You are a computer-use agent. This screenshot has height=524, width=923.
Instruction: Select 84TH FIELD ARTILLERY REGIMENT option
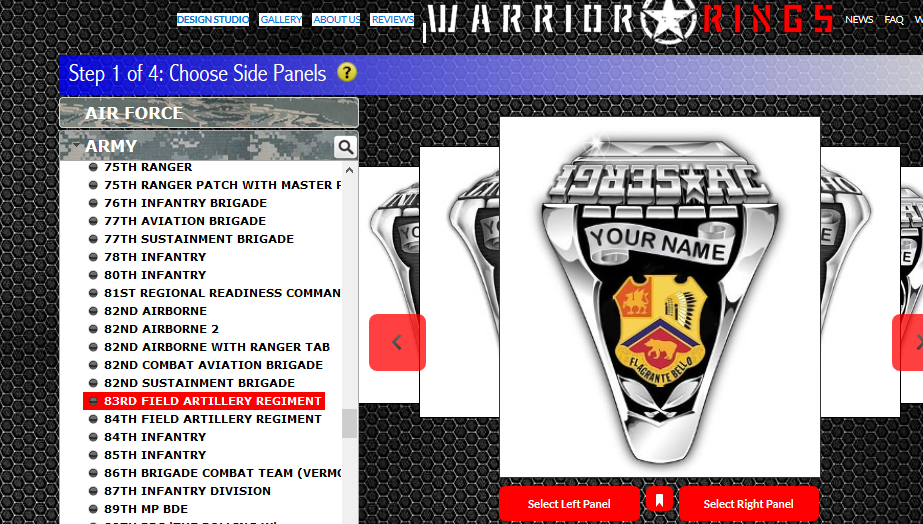pos(213,419)
